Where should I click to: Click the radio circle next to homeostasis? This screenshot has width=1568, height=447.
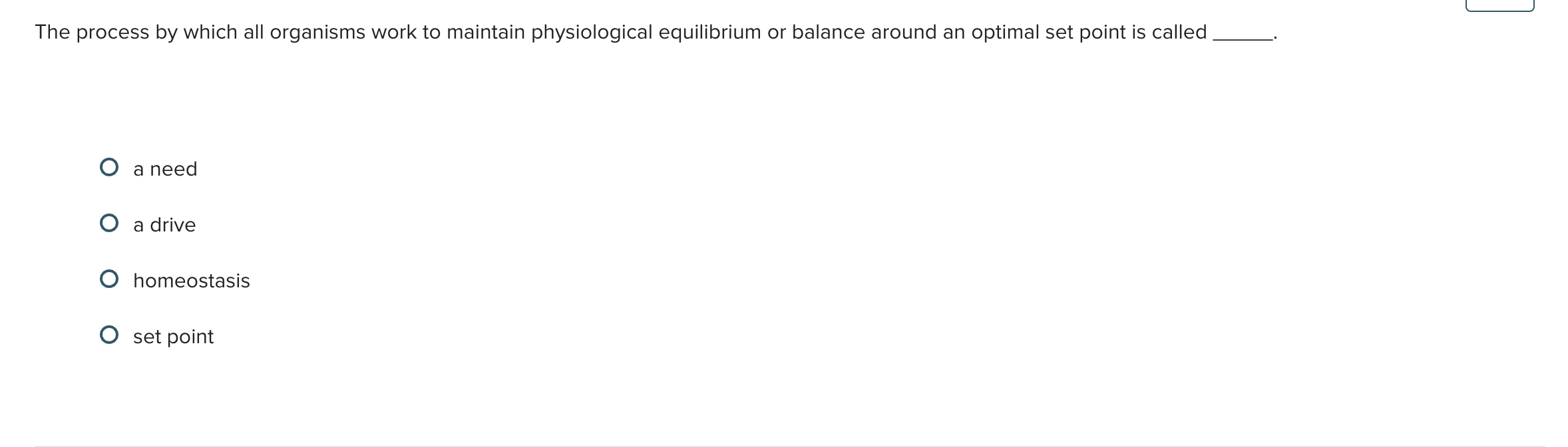(110, 280)
